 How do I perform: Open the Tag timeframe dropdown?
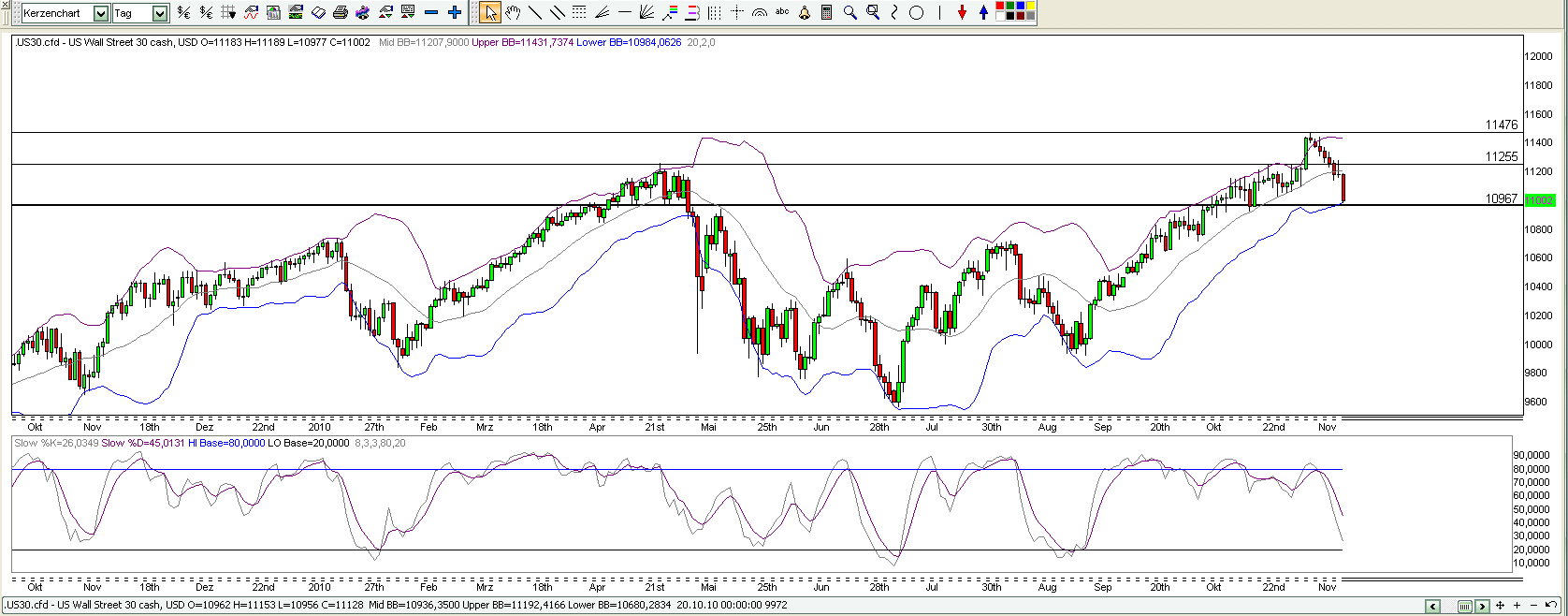pos(159,13)
